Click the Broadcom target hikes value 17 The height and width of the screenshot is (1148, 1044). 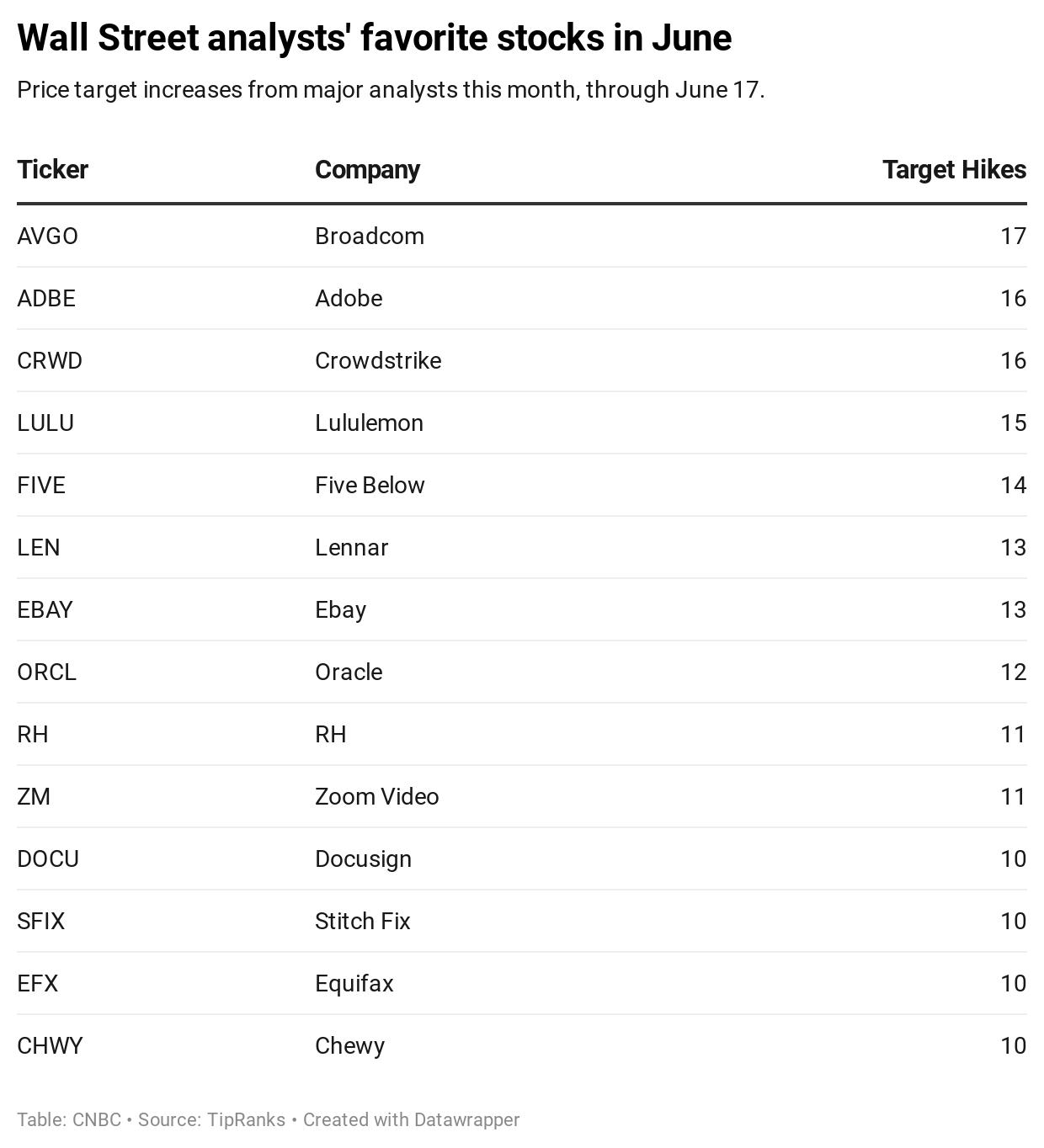coord(1014,237)
